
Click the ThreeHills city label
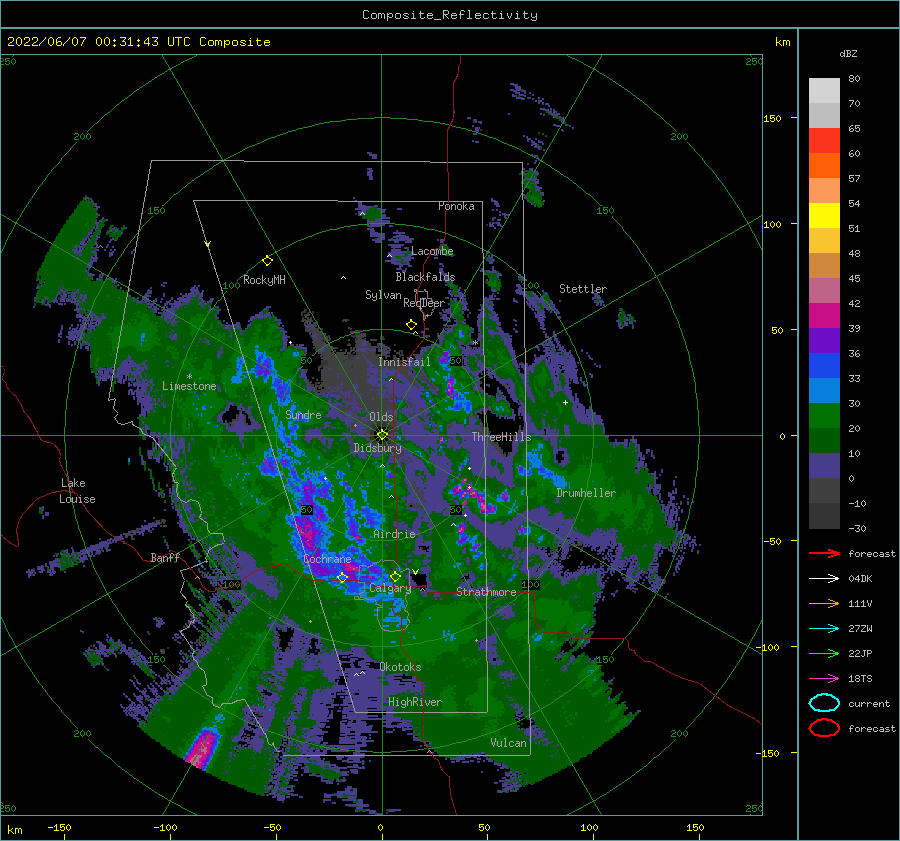502,437
